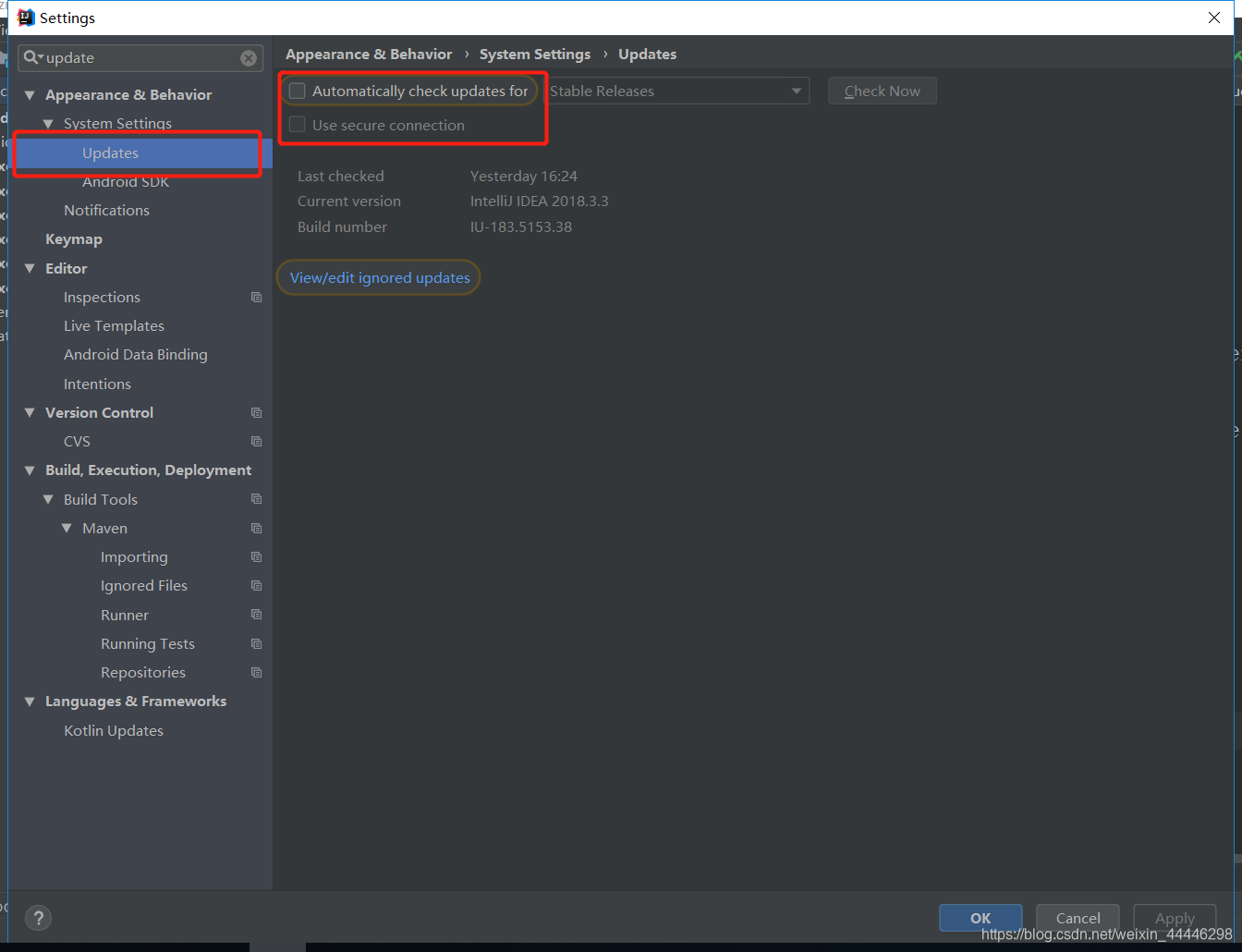Screen dimensions: 1242x952
Task: Collapse the Version Control section
Action: click(x=30, y=413)
